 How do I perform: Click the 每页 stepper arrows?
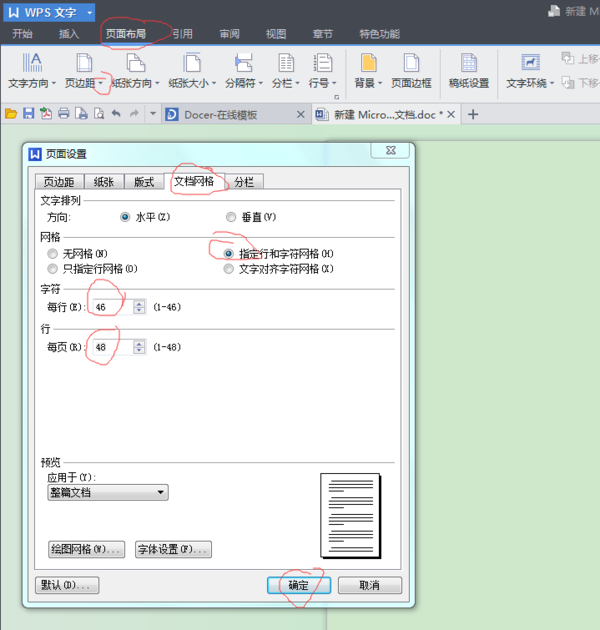click(x=139, y=347)
